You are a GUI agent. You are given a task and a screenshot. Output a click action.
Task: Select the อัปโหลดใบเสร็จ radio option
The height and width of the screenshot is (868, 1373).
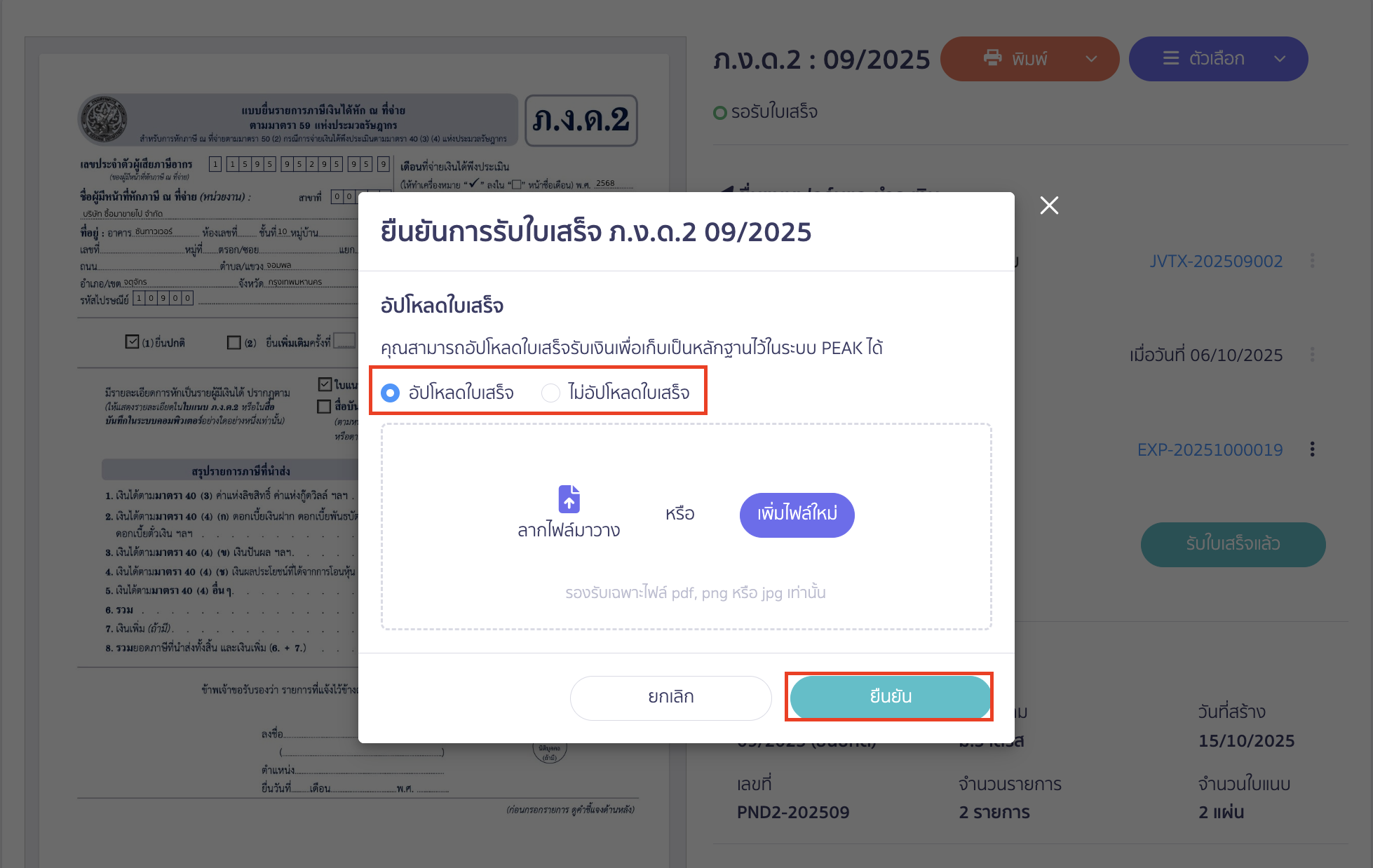pos(390,393)
